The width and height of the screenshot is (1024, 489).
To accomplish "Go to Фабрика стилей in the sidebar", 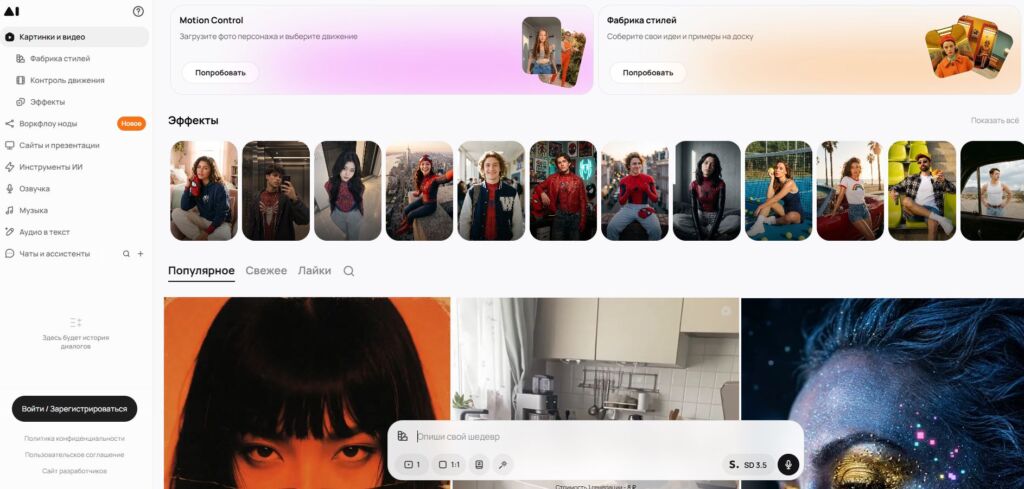I will point(60,59).
